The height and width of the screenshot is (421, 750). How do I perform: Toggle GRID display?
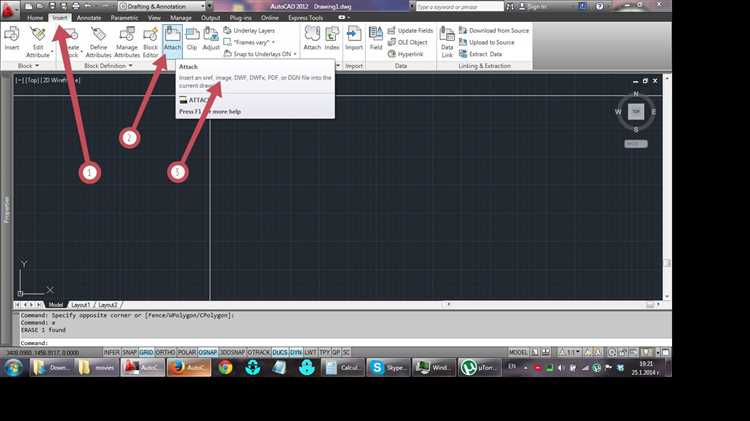pos(146,353)
